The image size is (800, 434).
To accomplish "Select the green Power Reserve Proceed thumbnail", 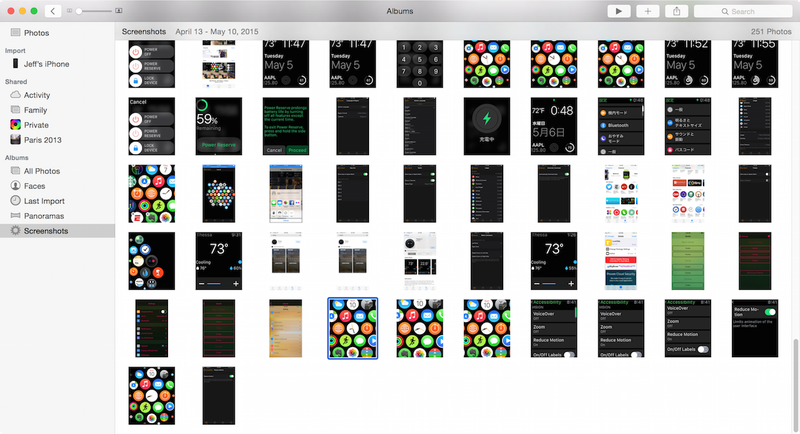I will (x=286, y=126).
